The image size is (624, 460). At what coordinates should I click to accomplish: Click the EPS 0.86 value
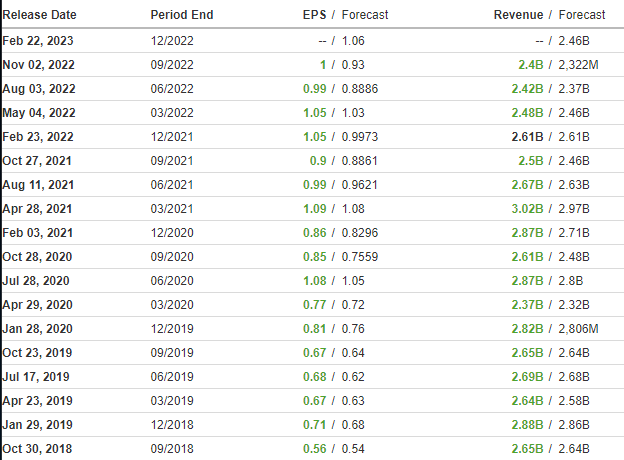(x=315, y=232)
